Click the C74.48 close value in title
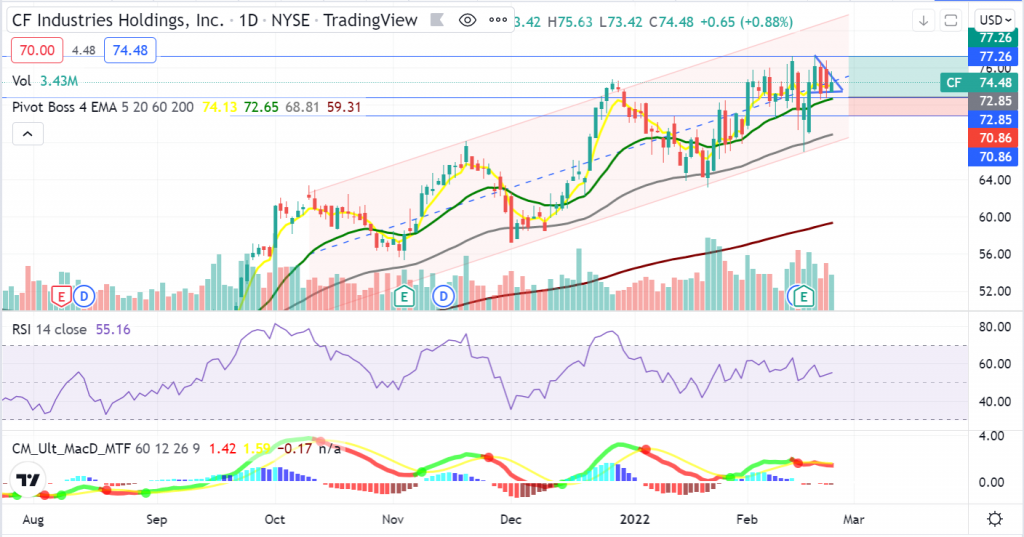1024x537 pixels. coord(671,22)
